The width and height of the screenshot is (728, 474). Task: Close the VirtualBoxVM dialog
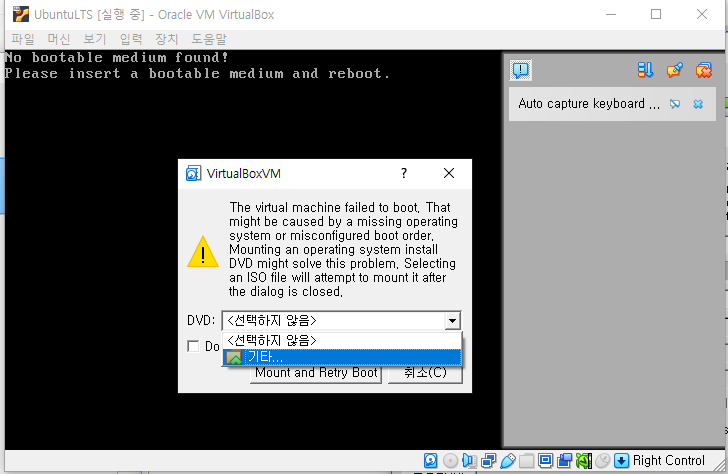(x=448, y=174)
